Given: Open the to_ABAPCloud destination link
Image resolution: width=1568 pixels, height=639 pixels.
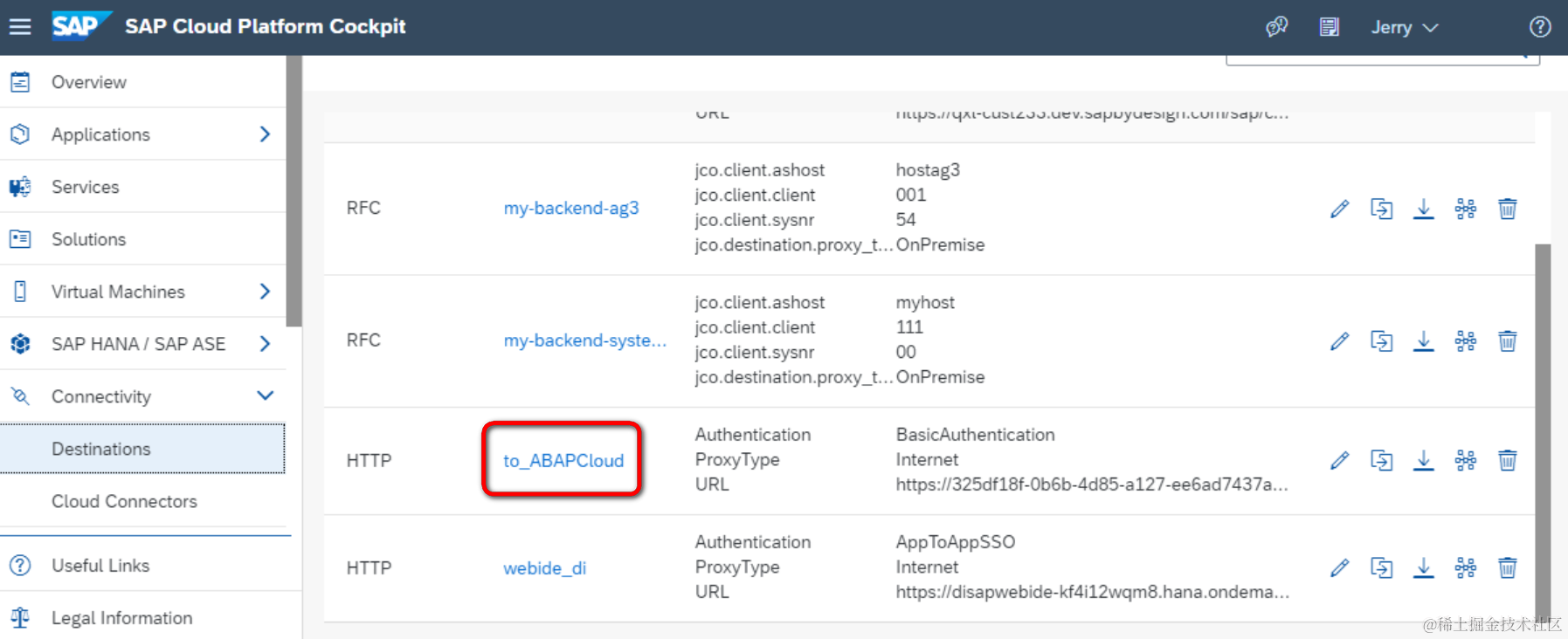Looking at the screenshot, I should (563, 460).
